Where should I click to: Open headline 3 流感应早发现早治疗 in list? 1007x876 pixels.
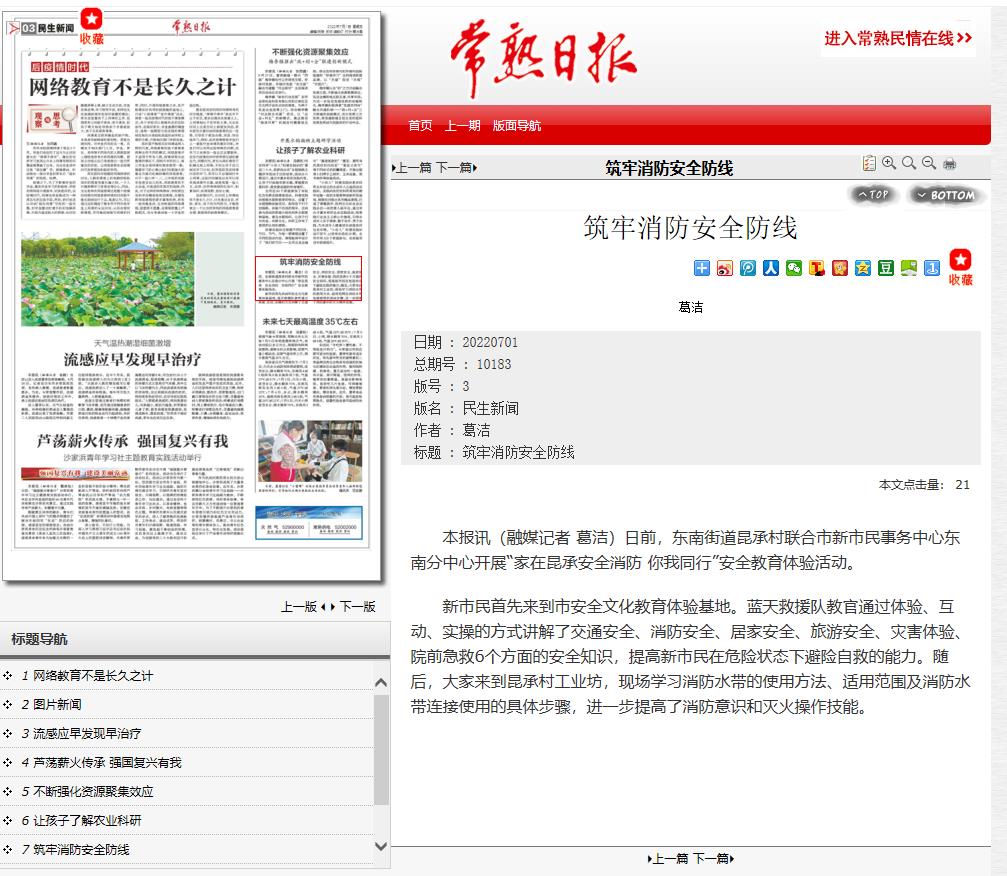pos(87,733)
